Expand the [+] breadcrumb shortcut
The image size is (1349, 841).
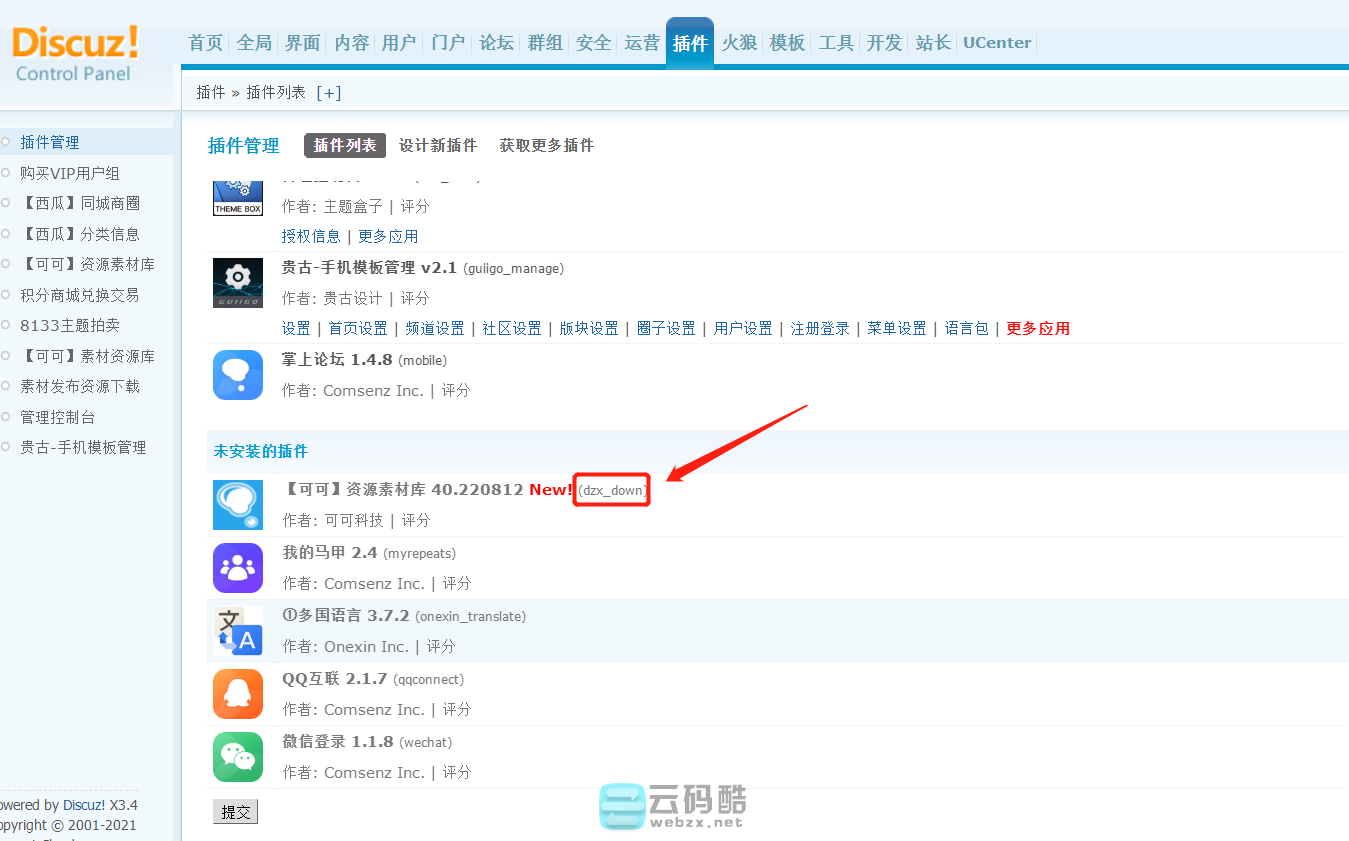(x=328, y=92)
